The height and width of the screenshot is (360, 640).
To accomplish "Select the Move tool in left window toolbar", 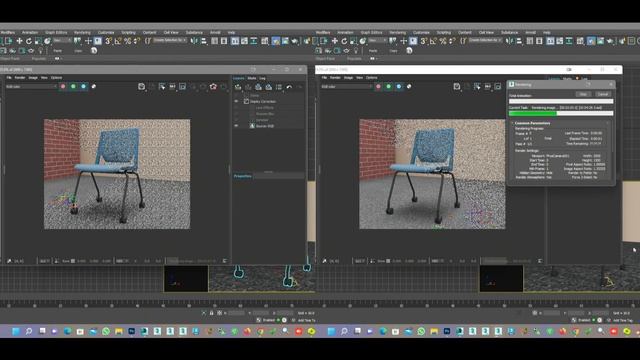I will 19,41.
